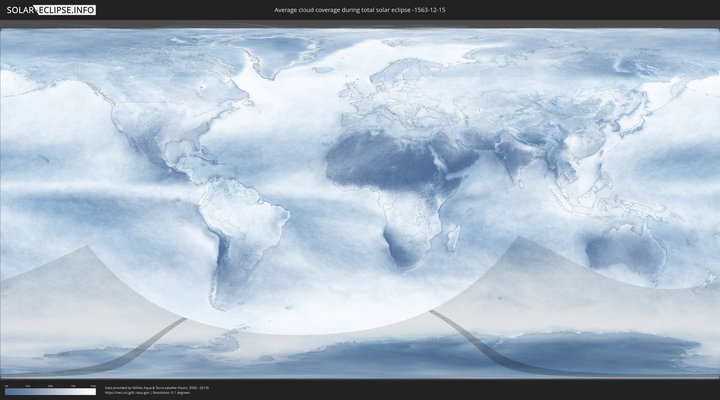Click on the North America continent
The width and height of the screenshot is (720, 400).
pos(150,110)
